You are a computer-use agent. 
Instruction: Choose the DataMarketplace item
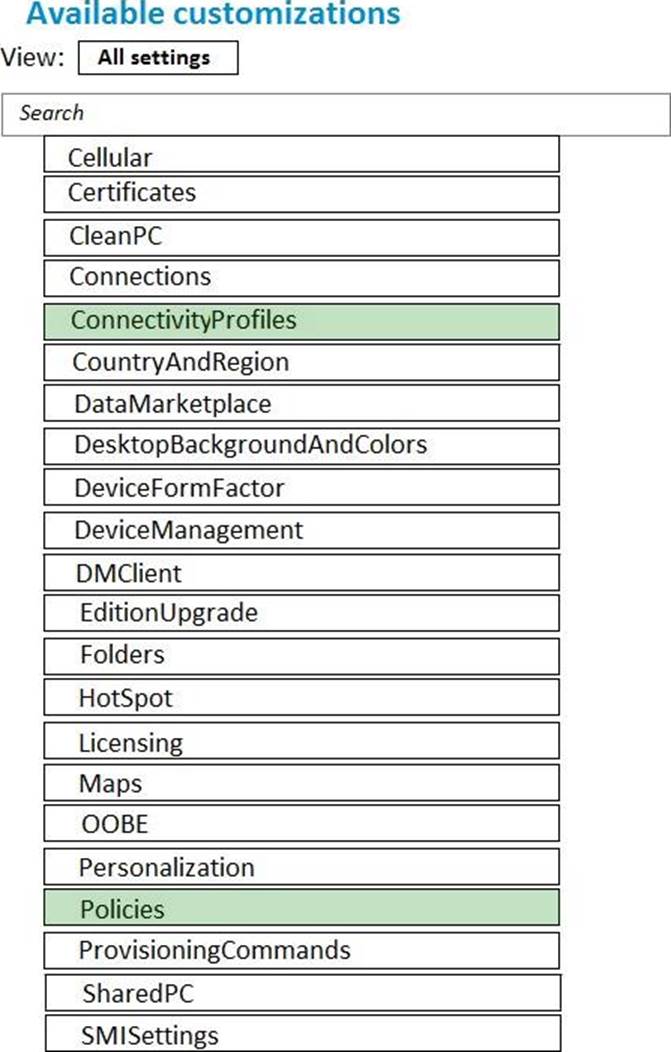click(301, 404)
